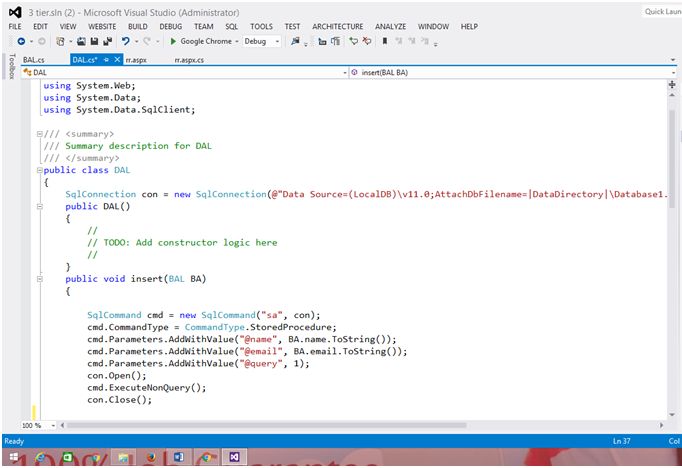Open the EDIT menu
Viewport: 682px width, 468px height.
40,27
